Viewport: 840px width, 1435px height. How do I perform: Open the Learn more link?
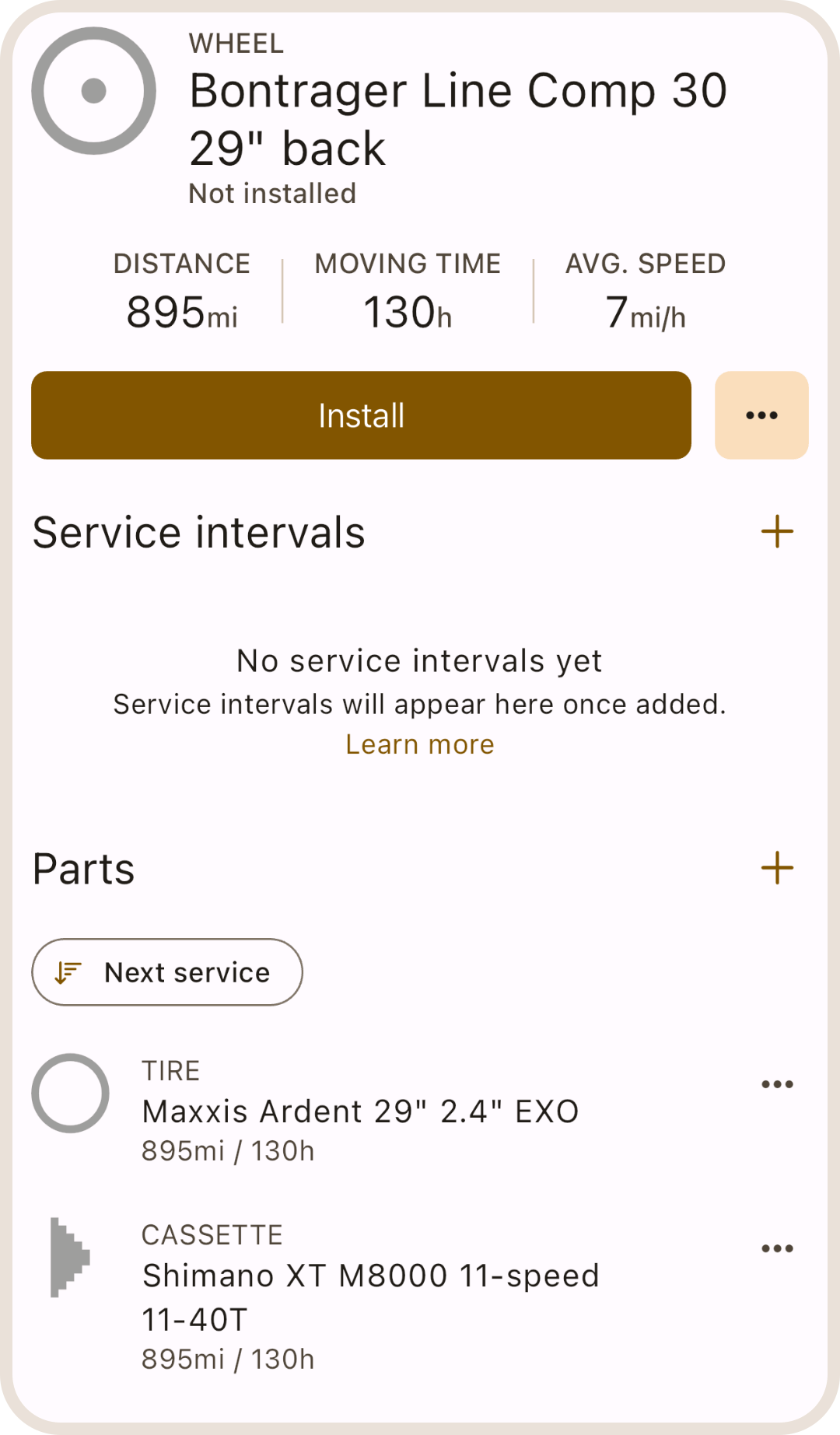419,744
